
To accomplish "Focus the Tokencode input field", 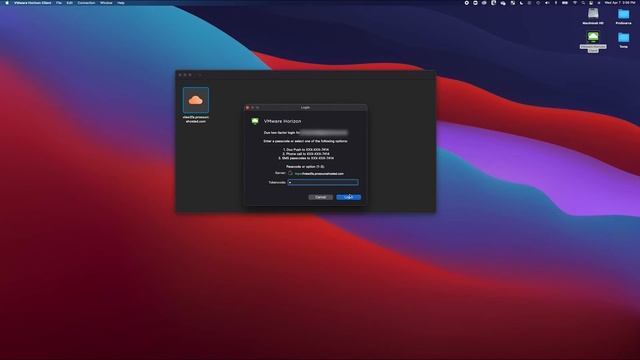I will point(323,182).
